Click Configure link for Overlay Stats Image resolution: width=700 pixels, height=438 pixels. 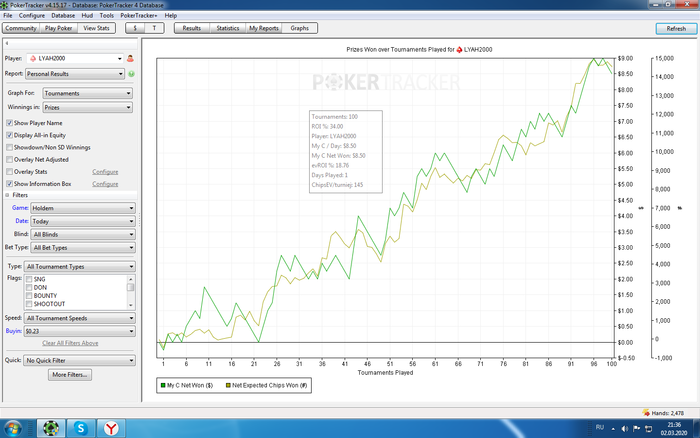pyautogui.click(x=105, y=171)
